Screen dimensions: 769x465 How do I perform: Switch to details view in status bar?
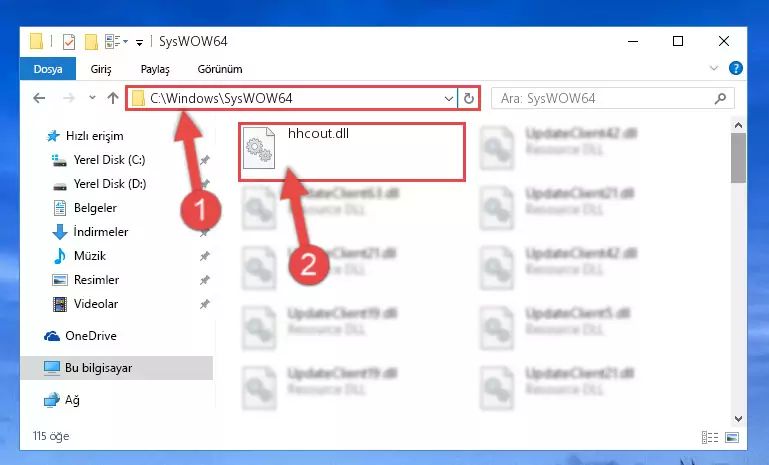coord(710,437)
